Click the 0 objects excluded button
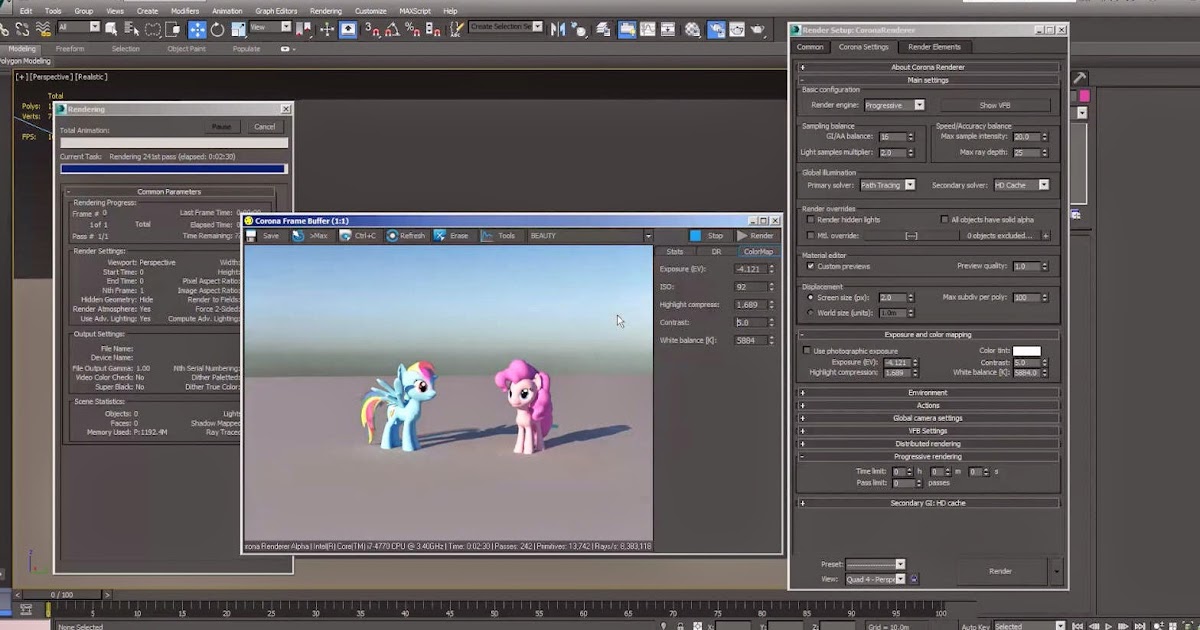This screenshot has width=1200, height=630. (999, 235)
